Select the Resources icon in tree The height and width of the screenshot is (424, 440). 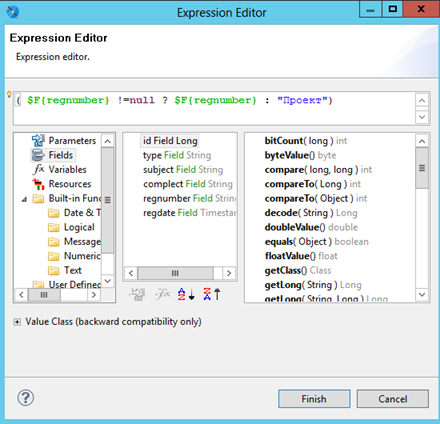coord(38,184)
